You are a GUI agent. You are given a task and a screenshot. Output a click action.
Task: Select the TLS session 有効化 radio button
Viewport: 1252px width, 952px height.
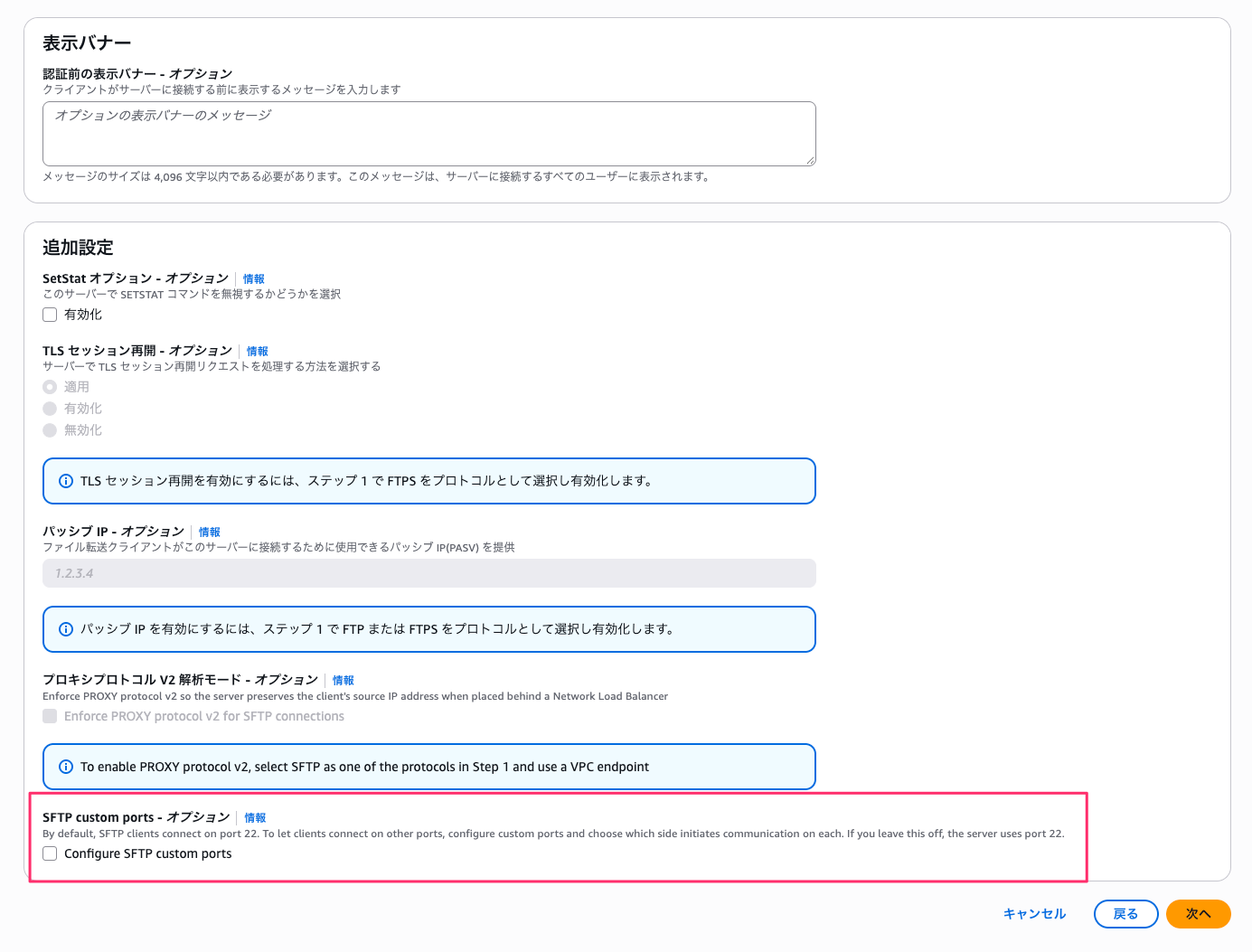coord(50,409)
